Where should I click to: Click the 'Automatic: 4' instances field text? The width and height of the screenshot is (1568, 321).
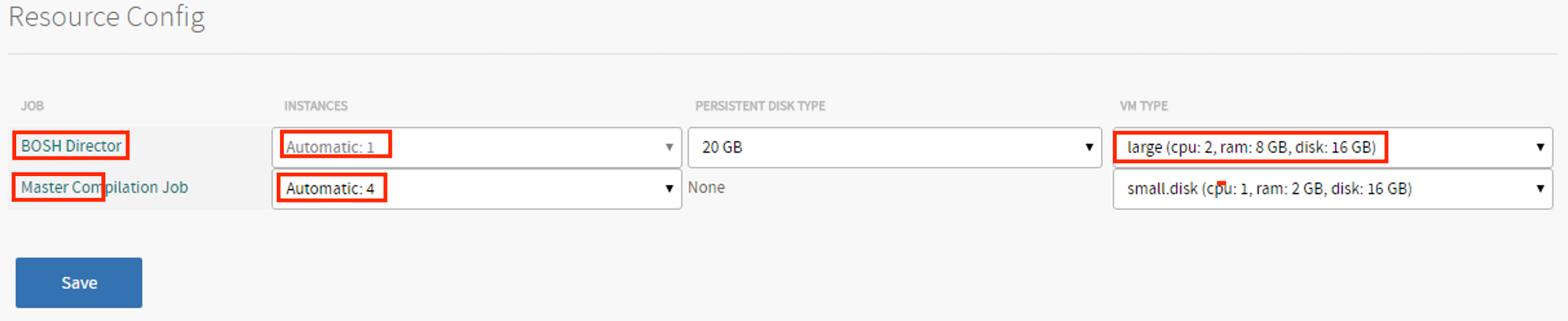pos(330,188)
